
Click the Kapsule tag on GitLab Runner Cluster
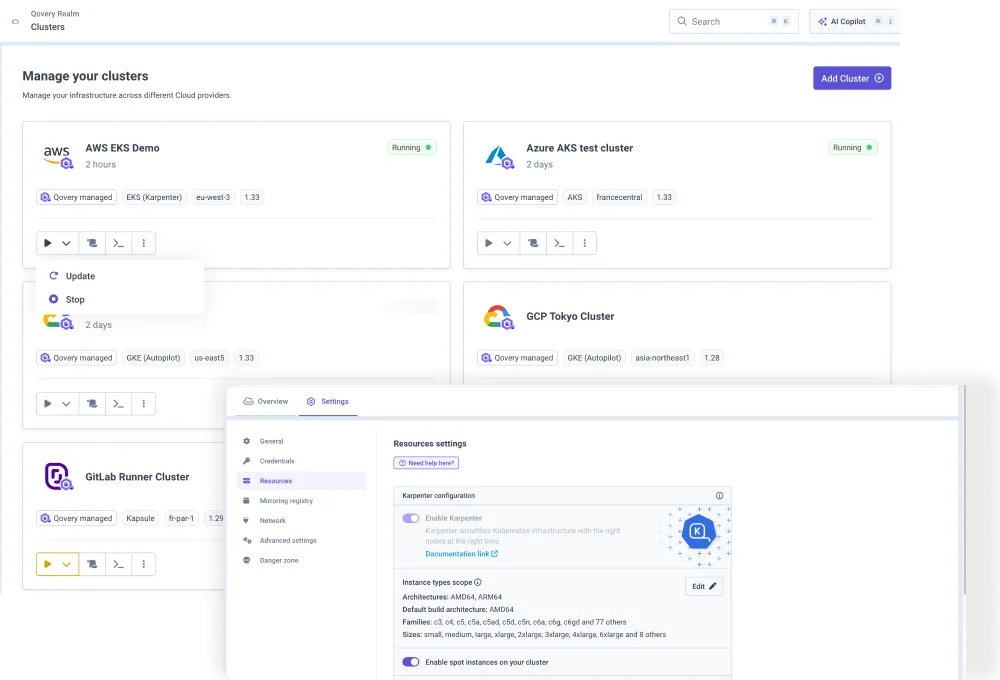coord(140,518)
